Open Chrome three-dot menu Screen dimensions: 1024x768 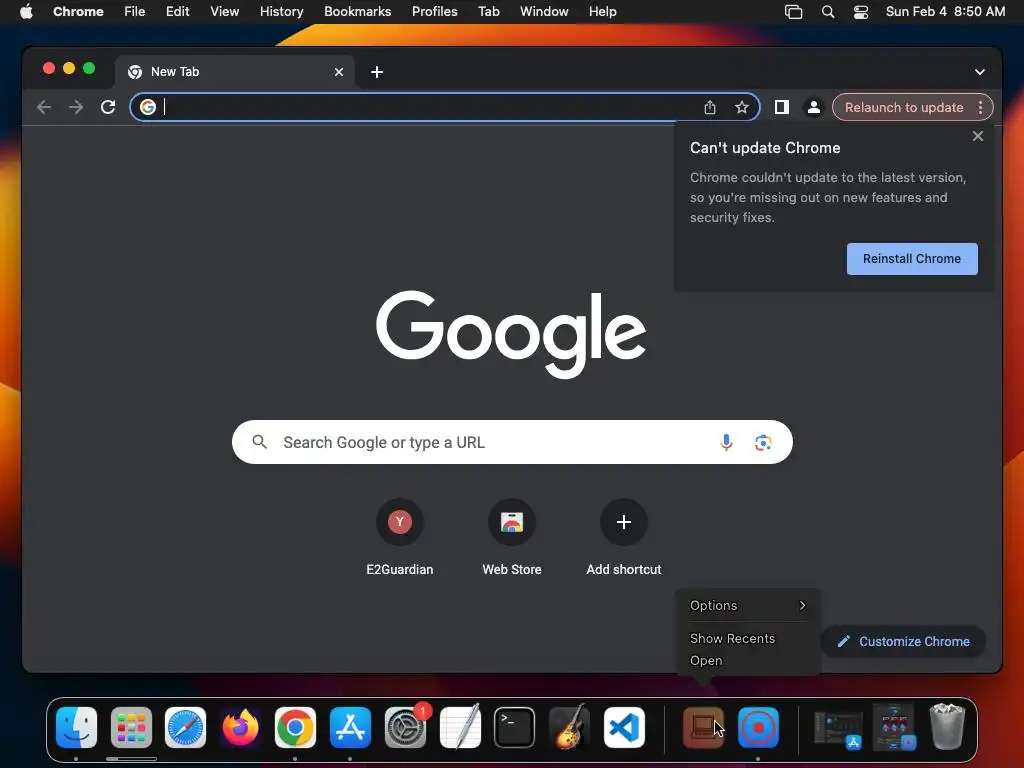pos(980,107)
